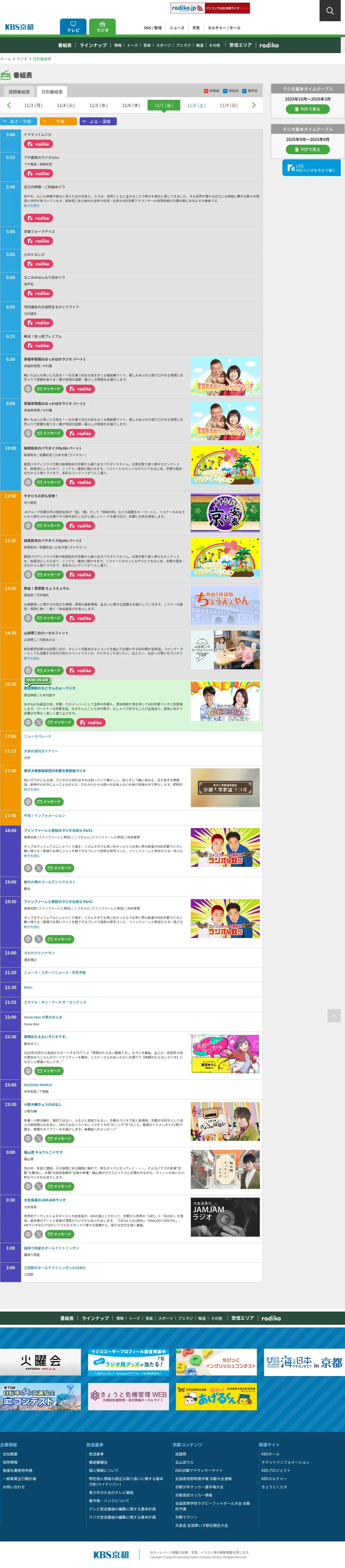Screen dimensions: 345x1568
Task: Open X icon for ラジオな奴ら Part1
Action: (x=39, y=868)
